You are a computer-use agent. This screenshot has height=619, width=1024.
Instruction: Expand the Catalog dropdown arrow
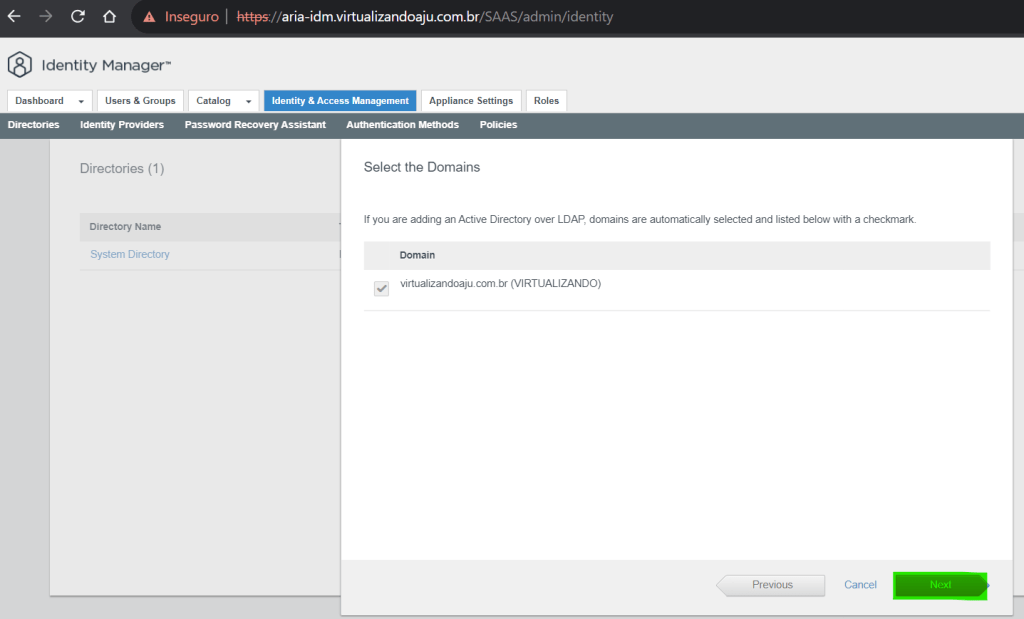click(248, 101)
